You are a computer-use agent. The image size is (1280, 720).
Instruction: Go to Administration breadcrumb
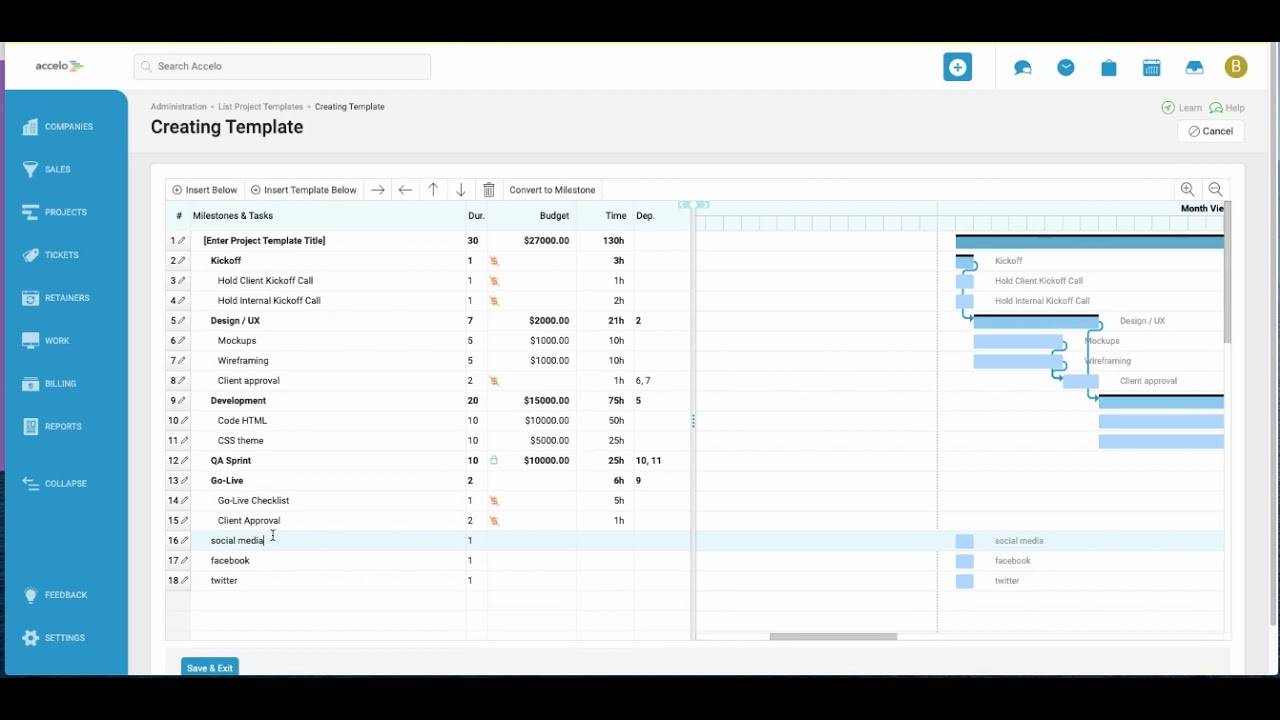tap(179, 107)
